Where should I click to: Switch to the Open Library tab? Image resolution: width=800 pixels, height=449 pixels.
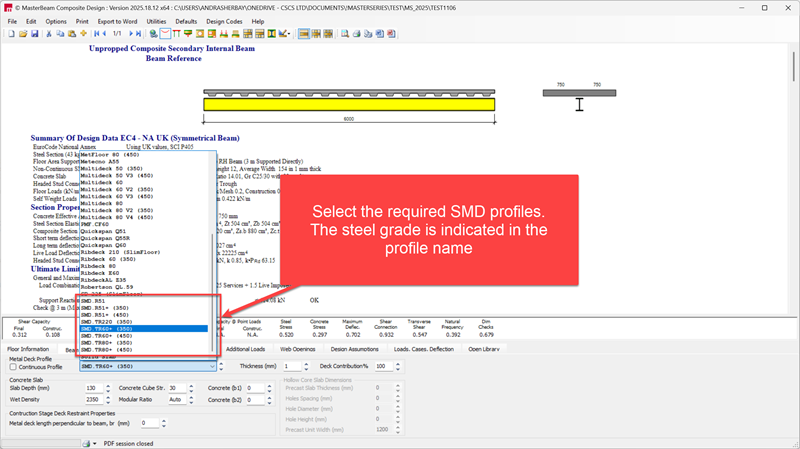coord(484,349)
